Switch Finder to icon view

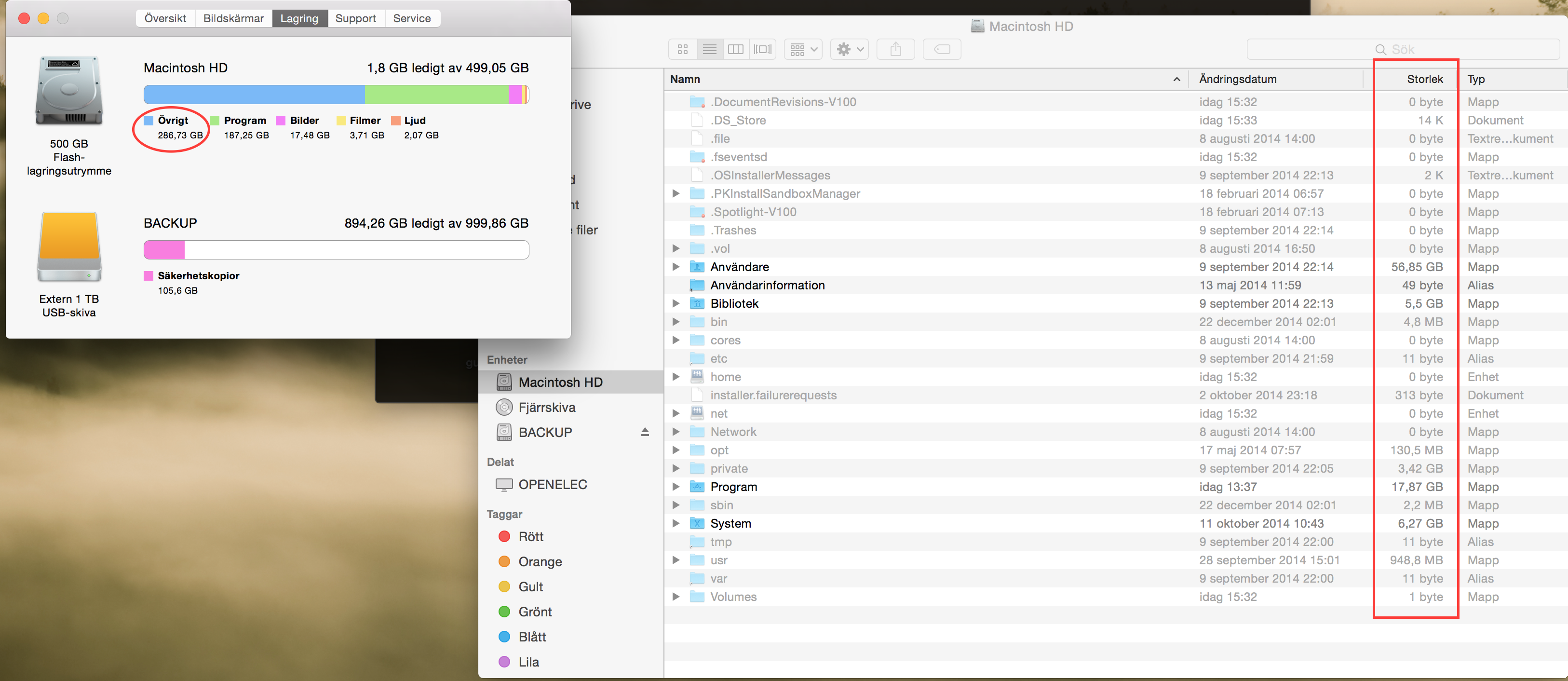(x=682, y=49)
